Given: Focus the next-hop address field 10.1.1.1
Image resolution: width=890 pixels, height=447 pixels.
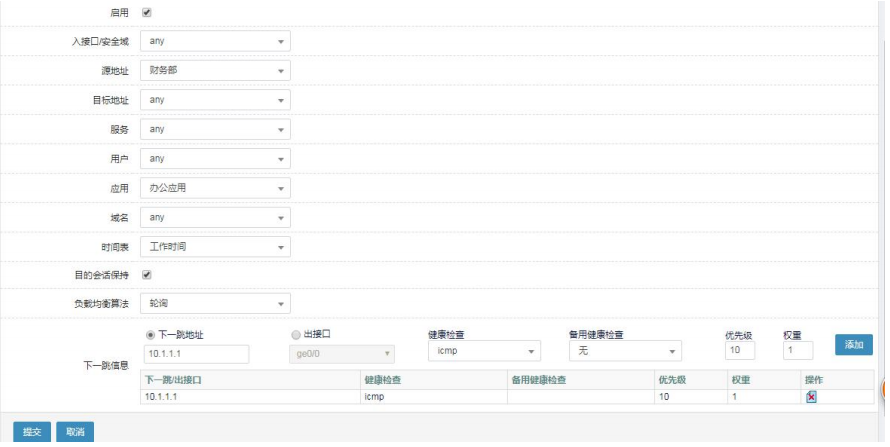Looking at the screenshot, I should (196, 354).
